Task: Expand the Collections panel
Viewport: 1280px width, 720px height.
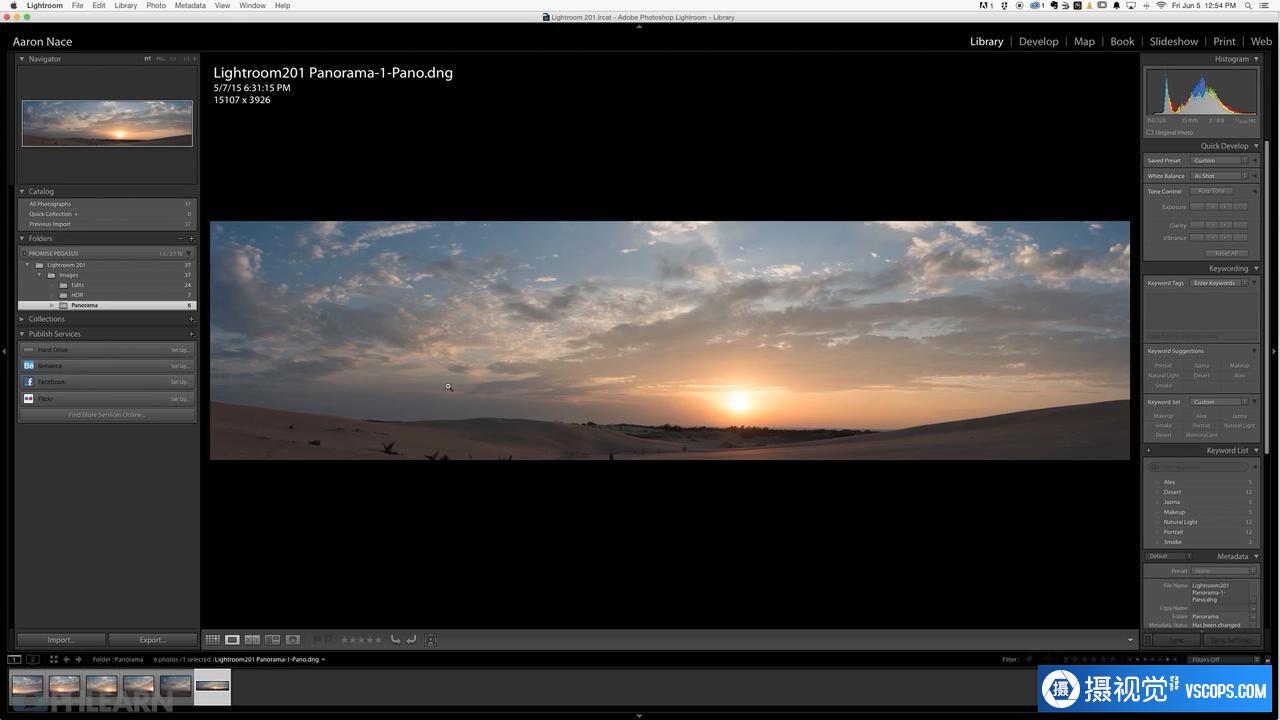Action: click(22, 319)
